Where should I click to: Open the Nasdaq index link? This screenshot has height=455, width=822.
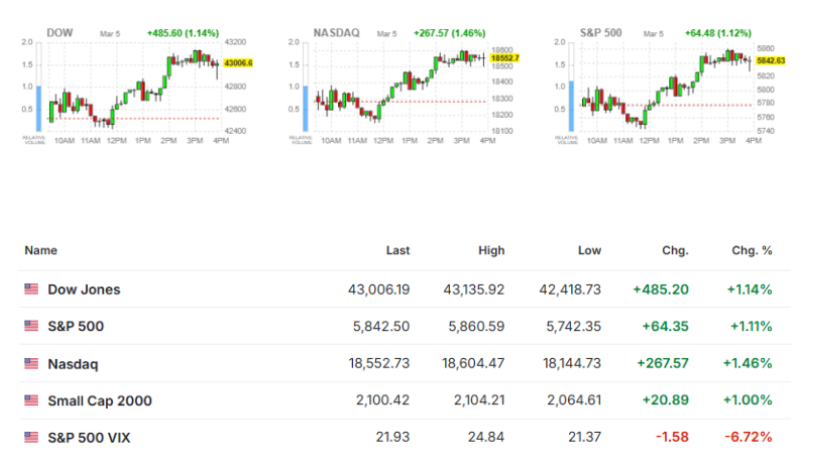[73, 364]
